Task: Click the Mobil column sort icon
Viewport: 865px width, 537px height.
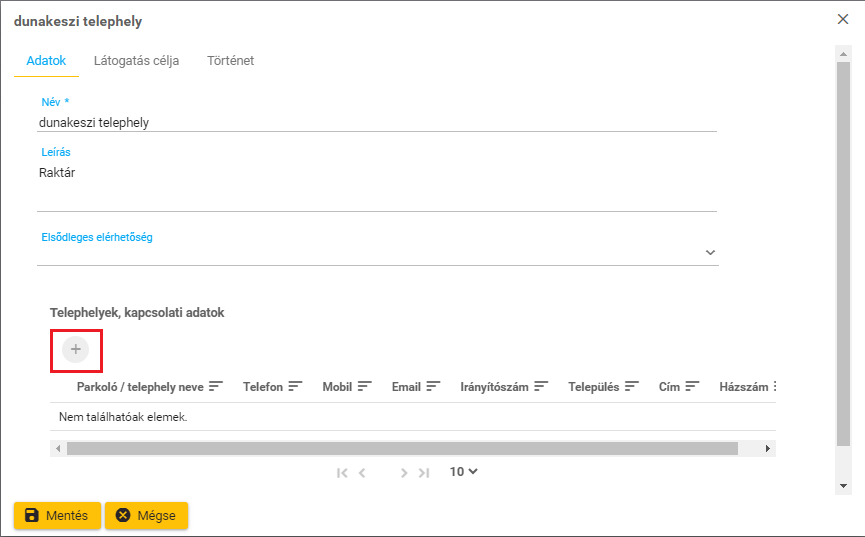Action: pyautogui.click(x=365, y=386)
